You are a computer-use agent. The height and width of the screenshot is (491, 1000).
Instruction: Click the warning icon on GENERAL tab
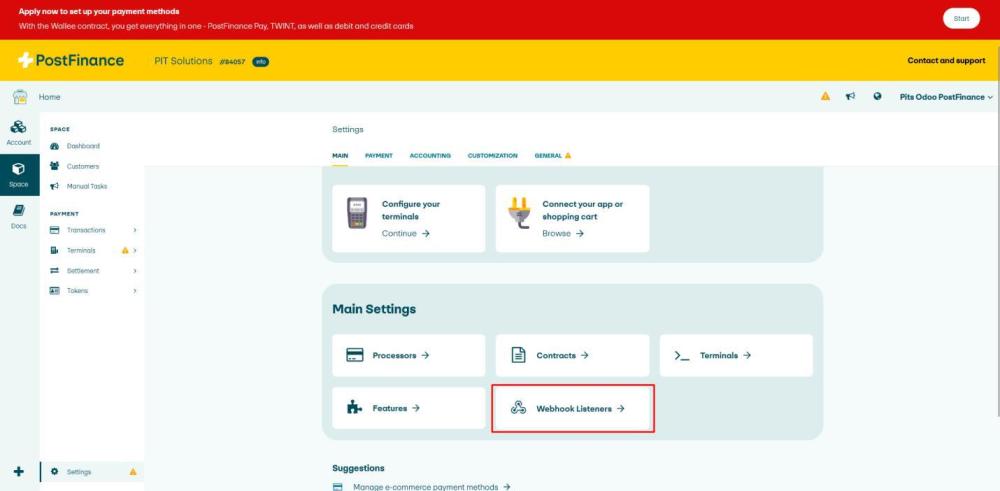click(568, 156)
